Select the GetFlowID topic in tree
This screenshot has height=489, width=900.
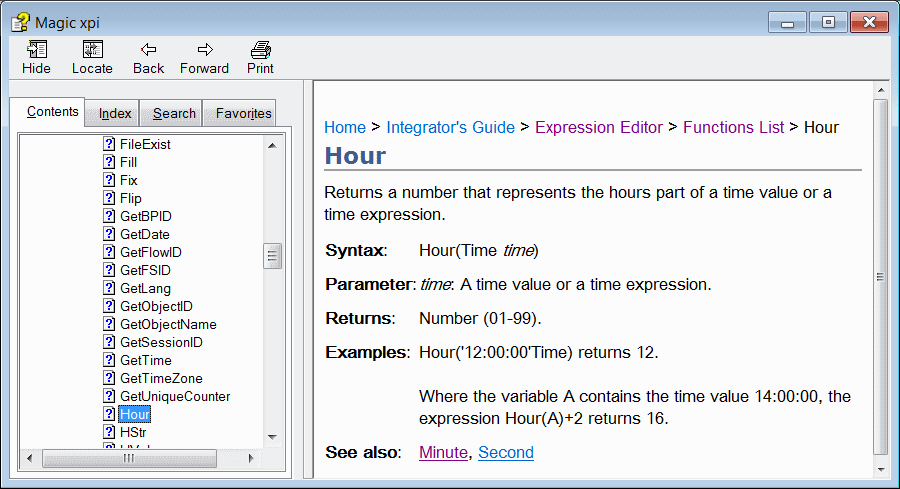click(150, 252)
